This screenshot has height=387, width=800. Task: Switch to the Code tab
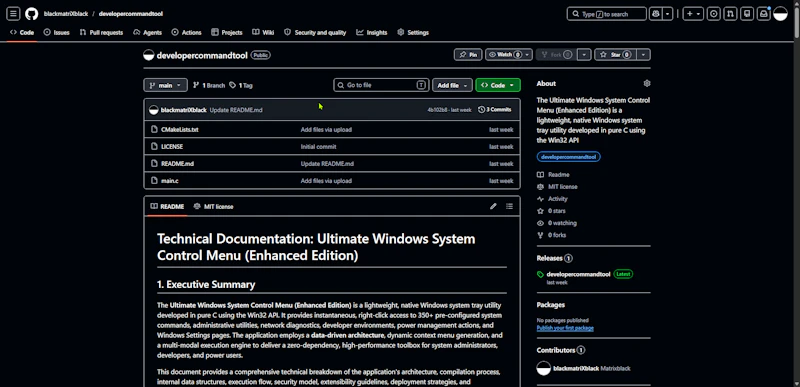22,33
